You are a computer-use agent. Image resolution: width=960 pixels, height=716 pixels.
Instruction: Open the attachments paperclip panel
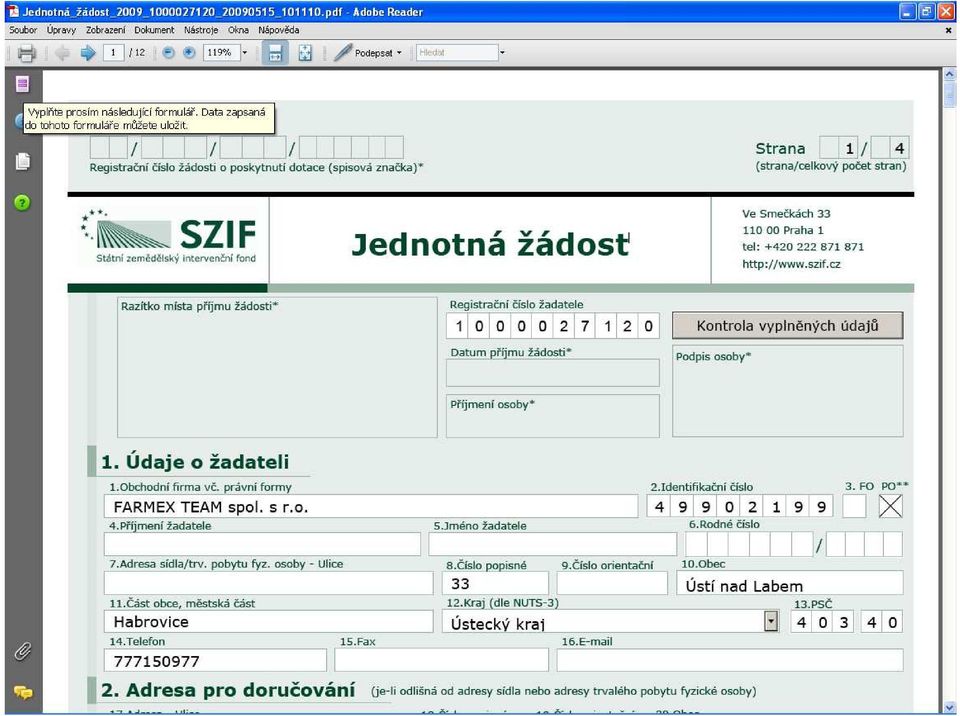tap(23, 652)
